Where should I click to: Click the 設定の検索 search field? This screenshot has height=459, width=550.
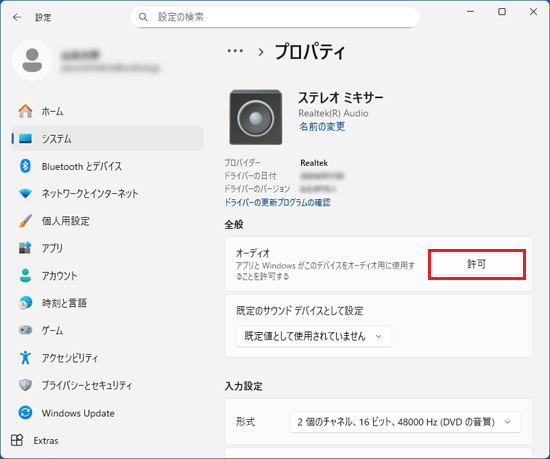(x=275, y=17)
